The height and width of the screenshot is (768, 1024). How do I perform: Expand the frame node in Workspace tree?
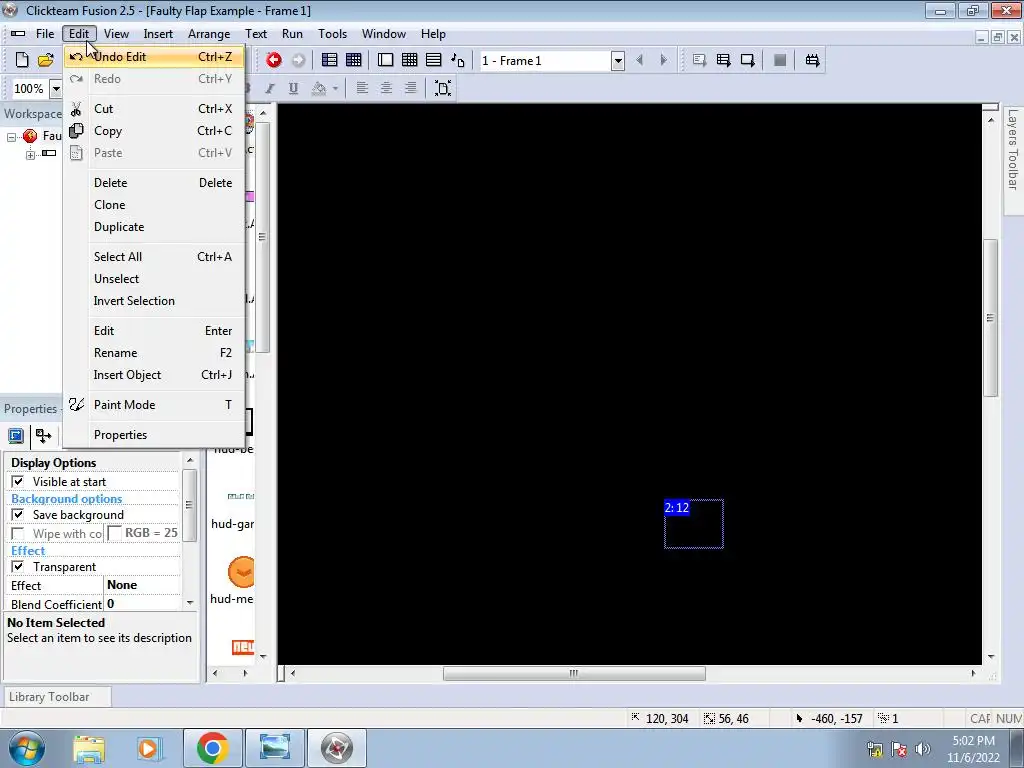30,155
